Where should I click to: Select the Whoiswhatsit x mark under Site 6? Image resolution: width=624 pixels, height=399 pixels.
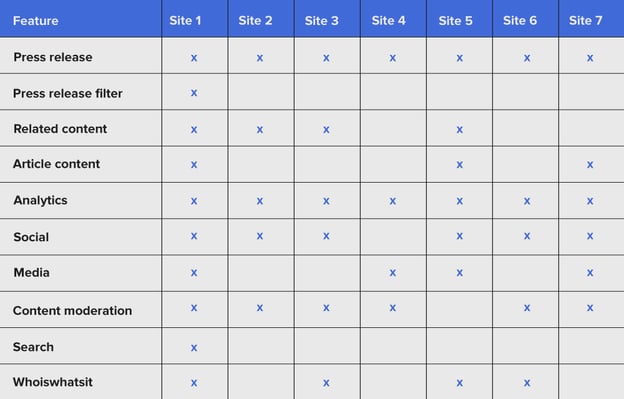point(527,383)
